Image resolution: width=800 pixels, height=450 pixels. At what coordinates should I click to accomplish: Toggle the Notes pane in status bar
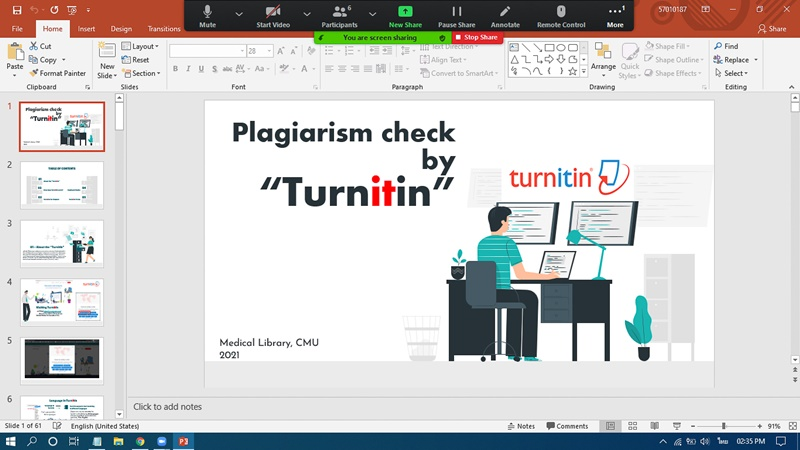(520, 426)
